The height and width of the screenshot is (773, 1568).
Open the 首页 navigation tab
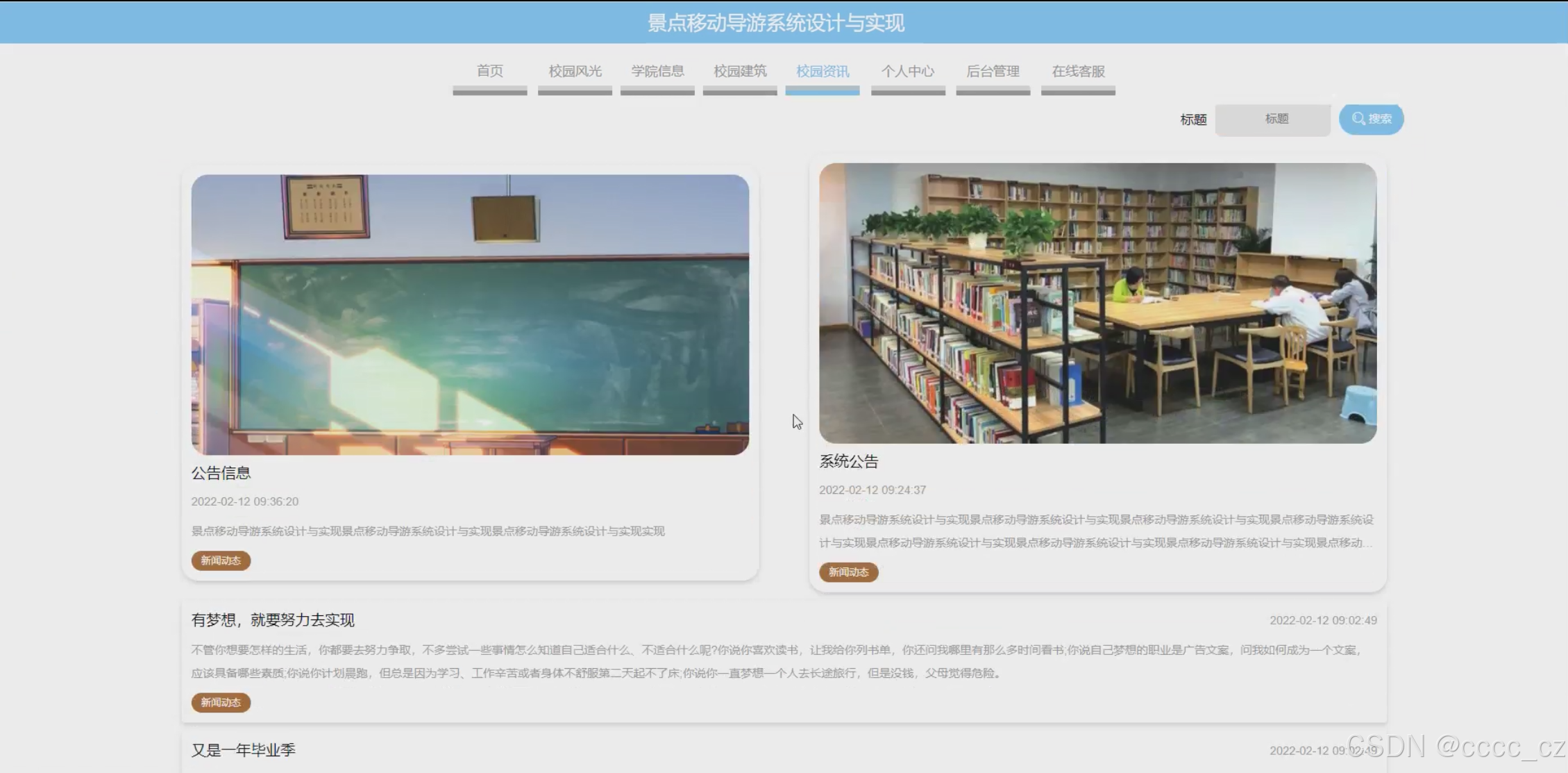click(489, 71)
